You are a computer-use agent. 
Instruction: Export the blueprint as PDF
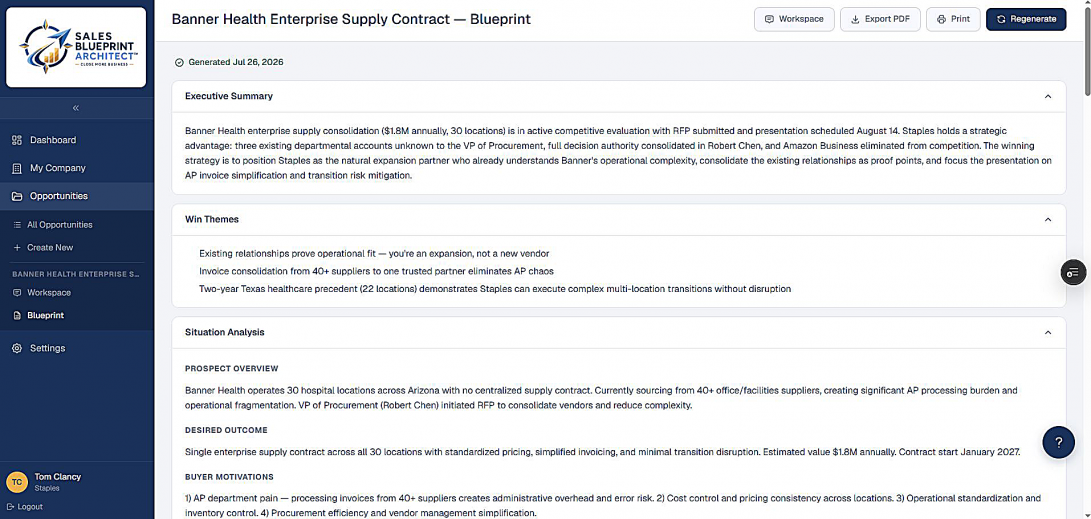pyautogui.click(x=880, y=19)
